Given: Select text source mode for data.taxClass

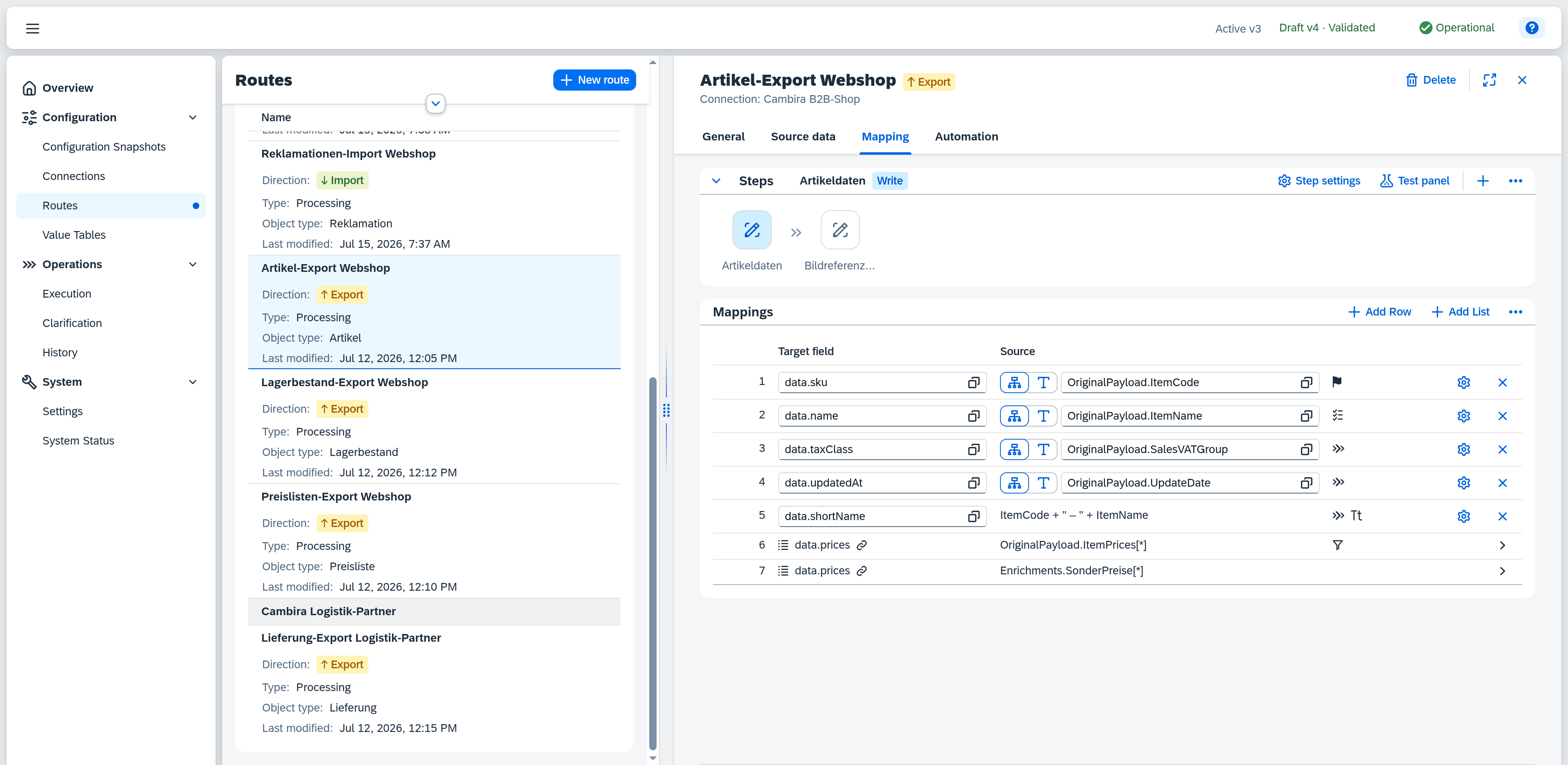Looking at the screenshot, I should 1043,449.
